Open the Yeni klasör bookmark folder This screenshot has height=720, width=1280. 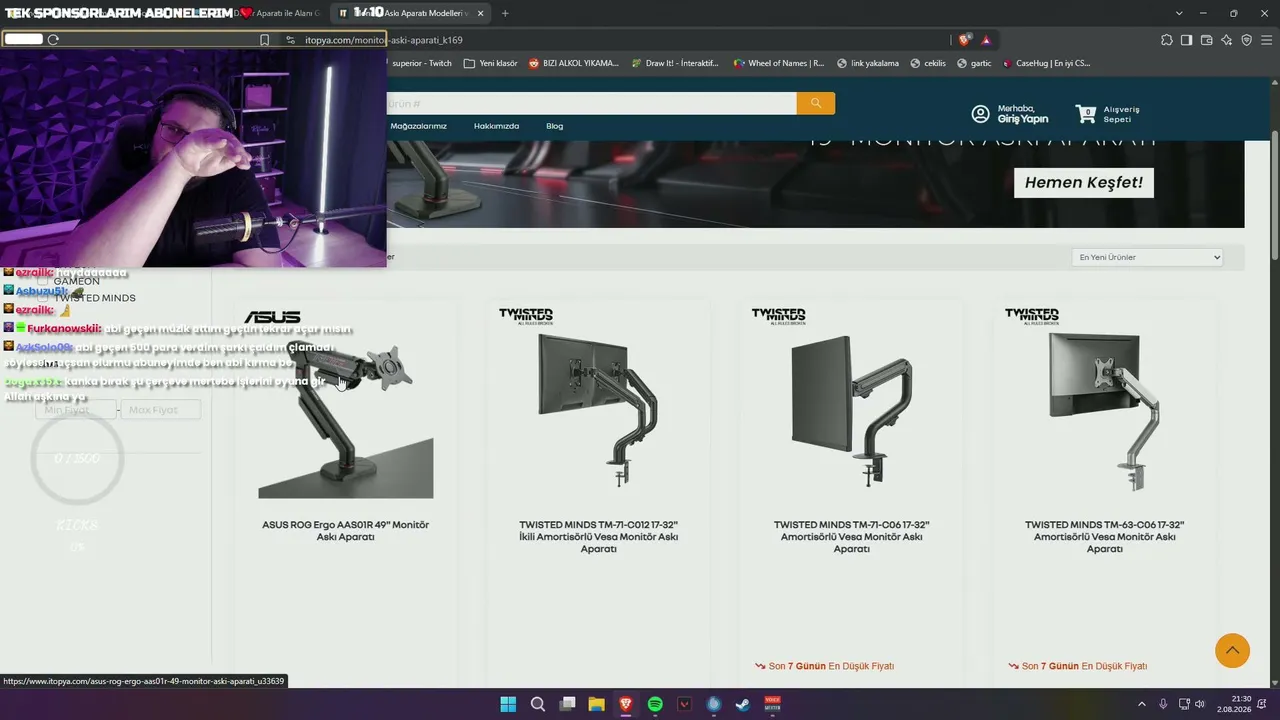pos(490,63)
